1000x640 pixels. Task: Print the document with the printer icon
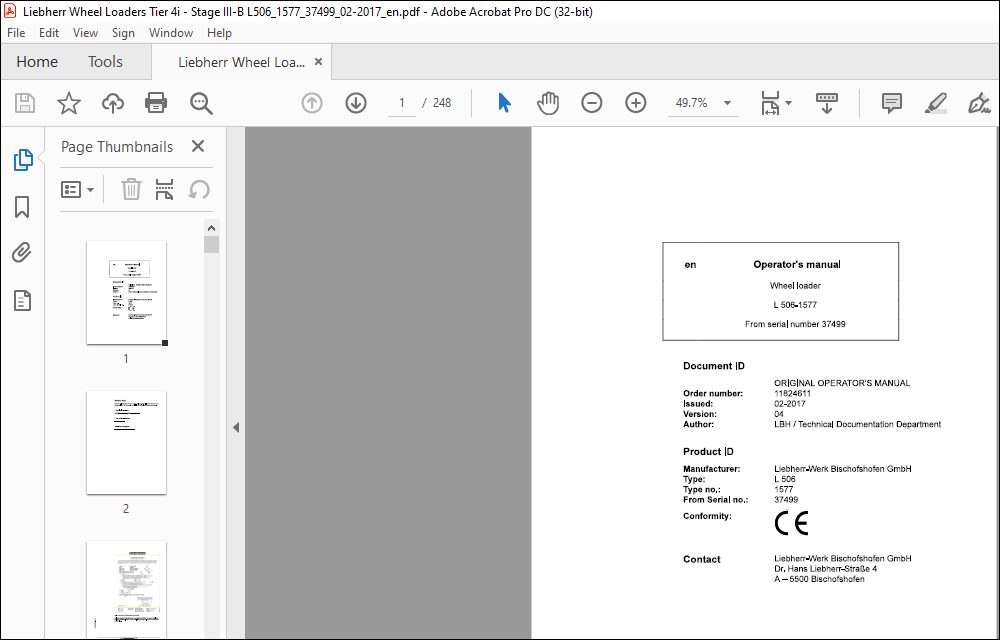click(x=156, y=103)
